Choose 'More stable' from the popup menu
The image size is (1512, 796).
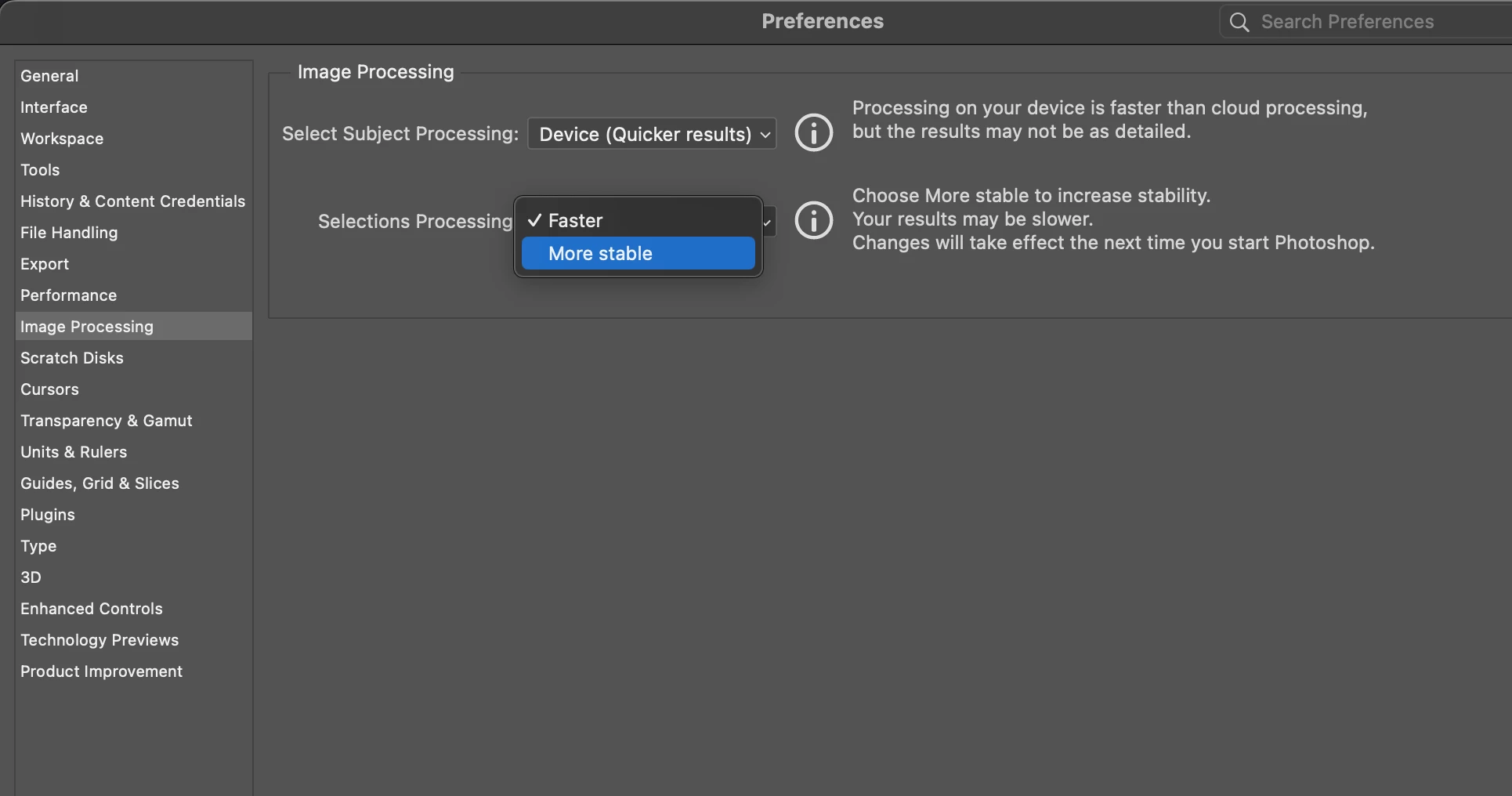(x=638, y=254)
